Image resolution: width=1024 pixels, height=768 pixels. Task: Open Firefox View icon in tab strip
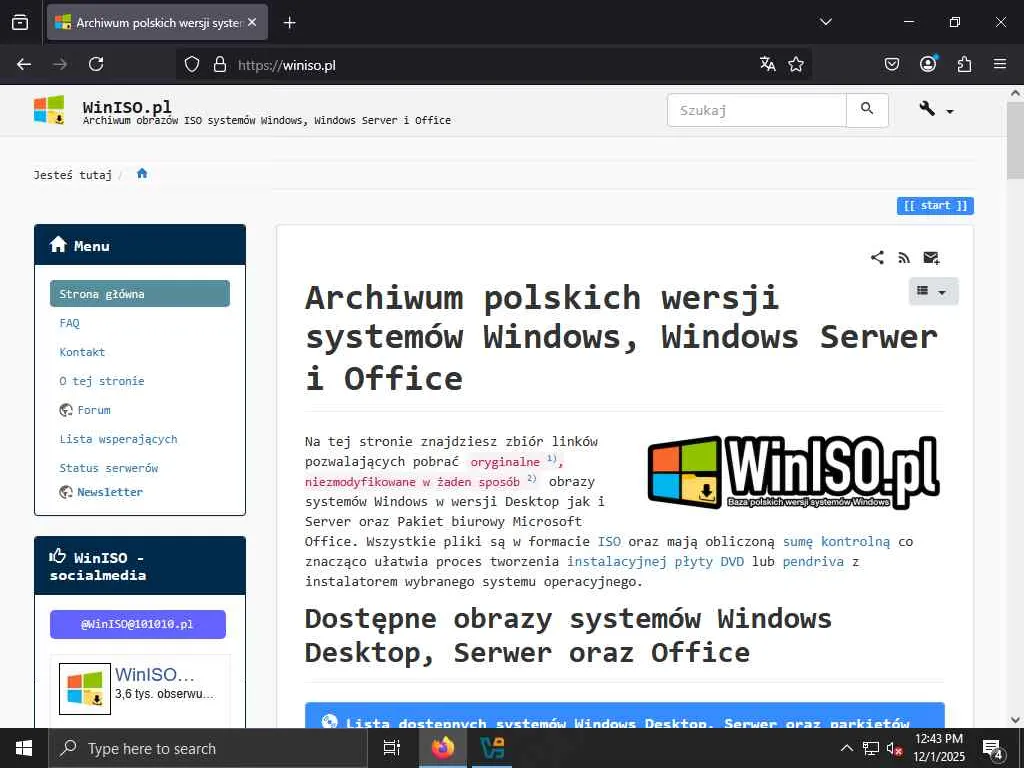(x=20, y=22)
